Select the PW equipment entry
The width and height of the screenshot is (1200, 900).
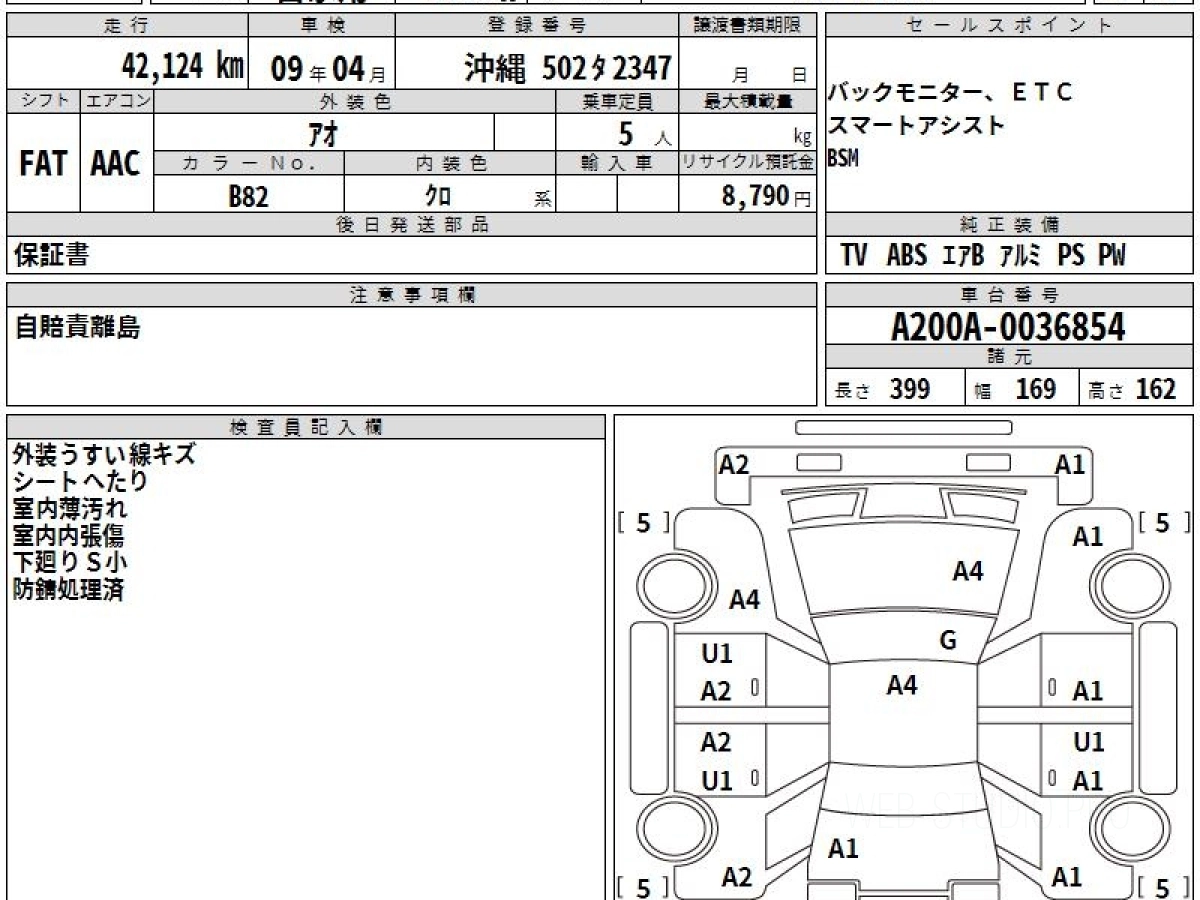[1112, 256]
